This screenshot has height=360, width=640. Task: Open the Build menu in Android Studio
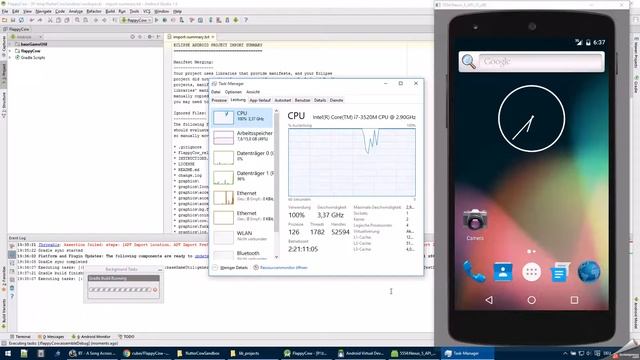[110, 11]
